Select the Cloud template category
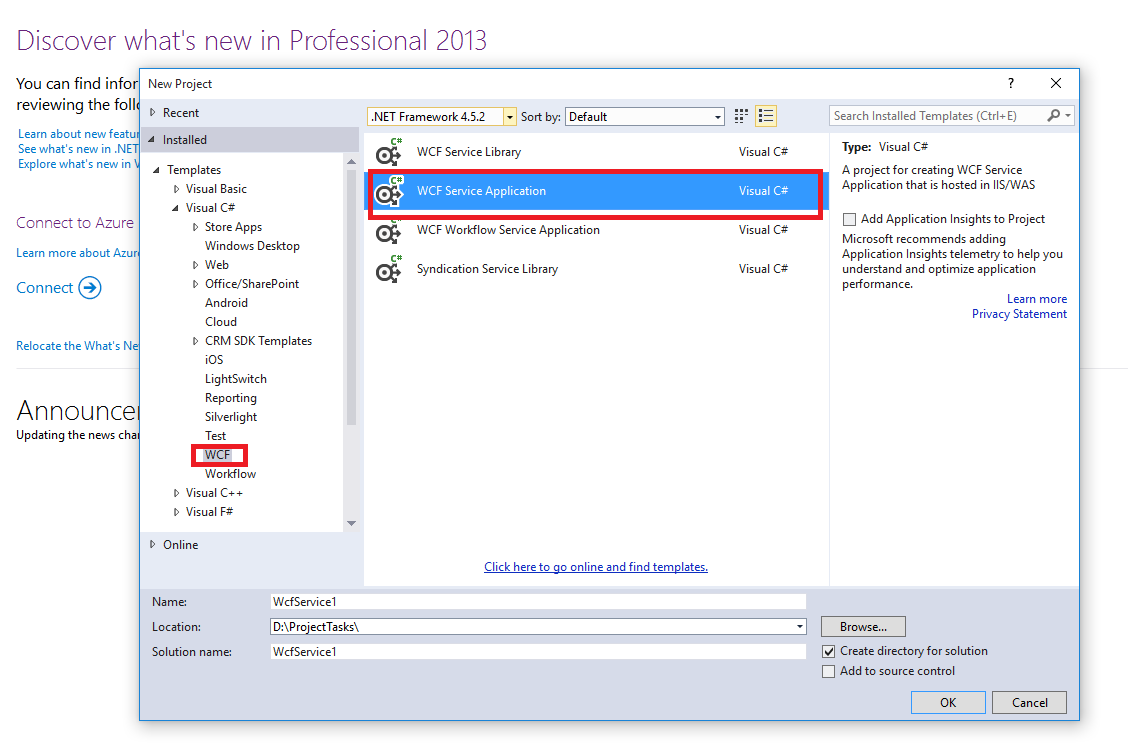This screenshot has height=748, width=1128. tap(220, 321)
